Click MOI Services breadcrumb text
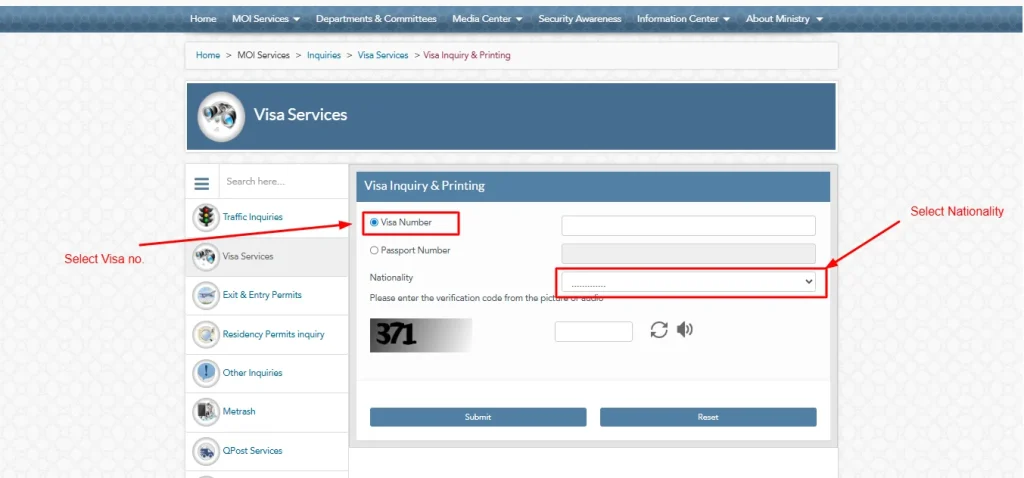 pos(263,56)
